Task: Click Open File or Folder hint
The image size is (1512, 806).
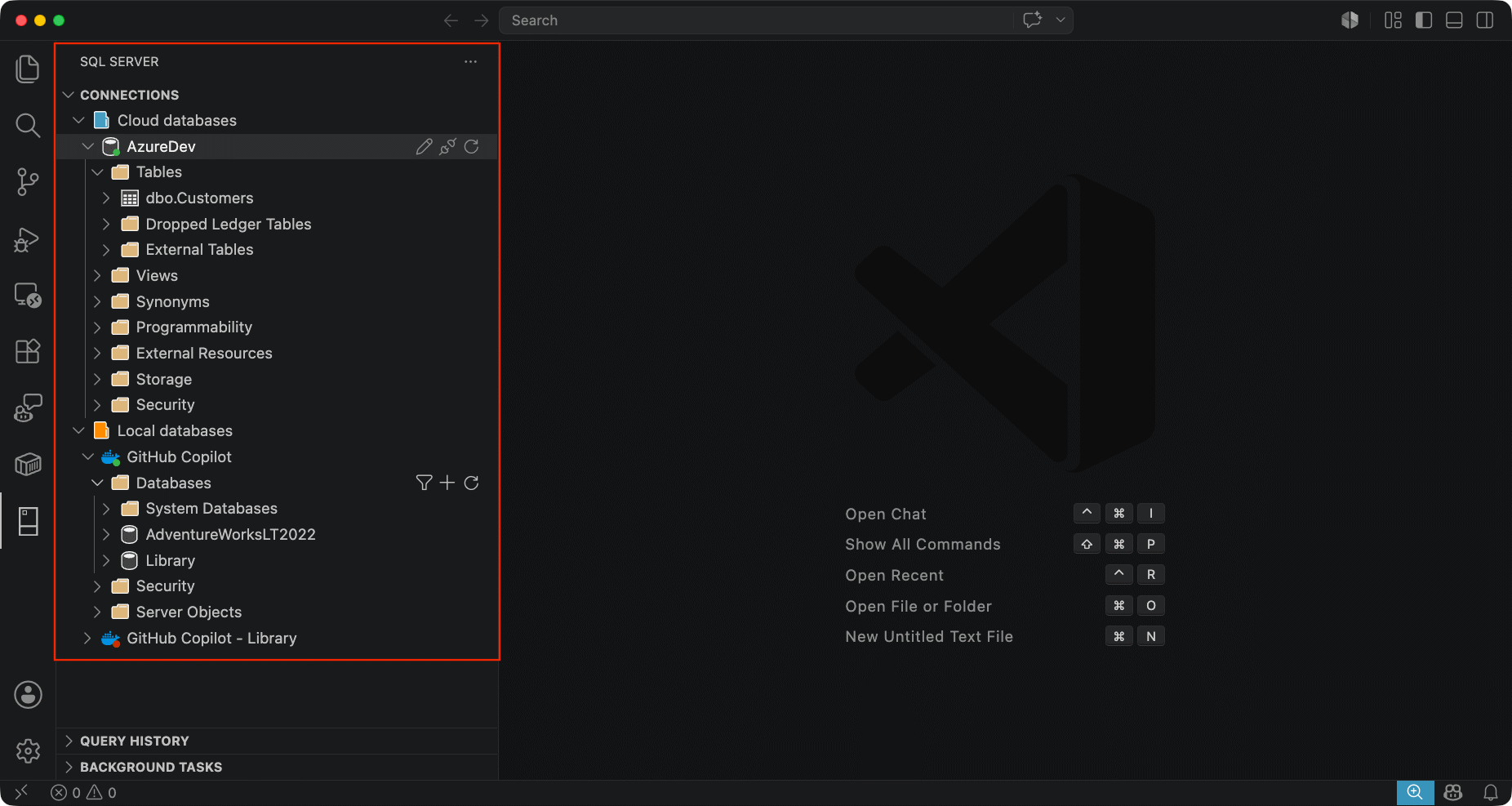Action: (x=918, y=606)
